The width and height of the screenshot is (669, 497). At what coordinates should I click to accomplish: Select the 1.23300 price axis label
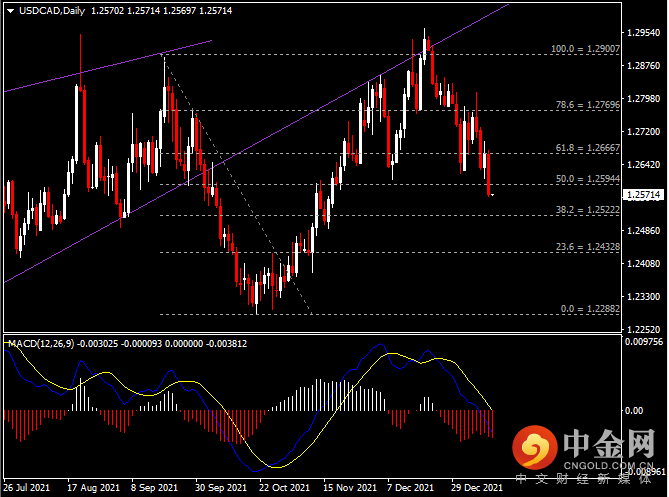click(x=643, y=297)
